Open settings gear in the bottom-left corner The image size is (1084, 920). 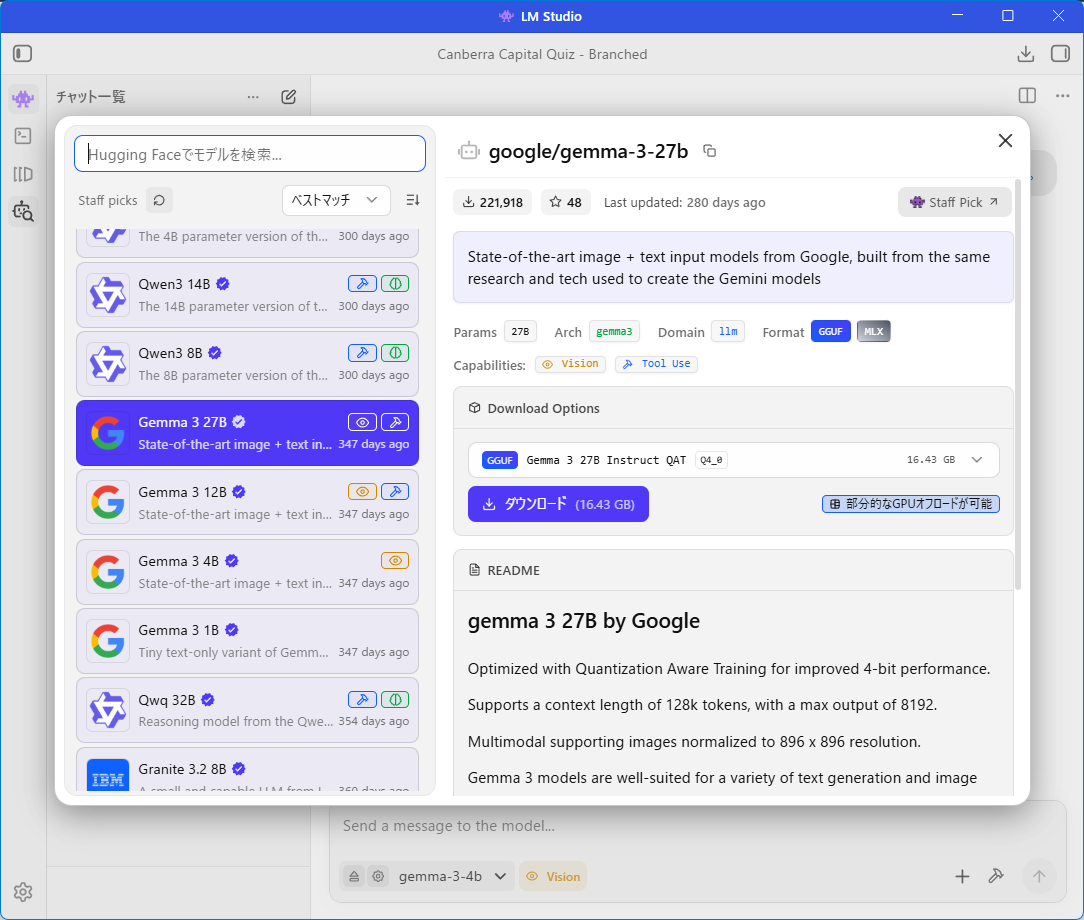(x=23, y=892)
